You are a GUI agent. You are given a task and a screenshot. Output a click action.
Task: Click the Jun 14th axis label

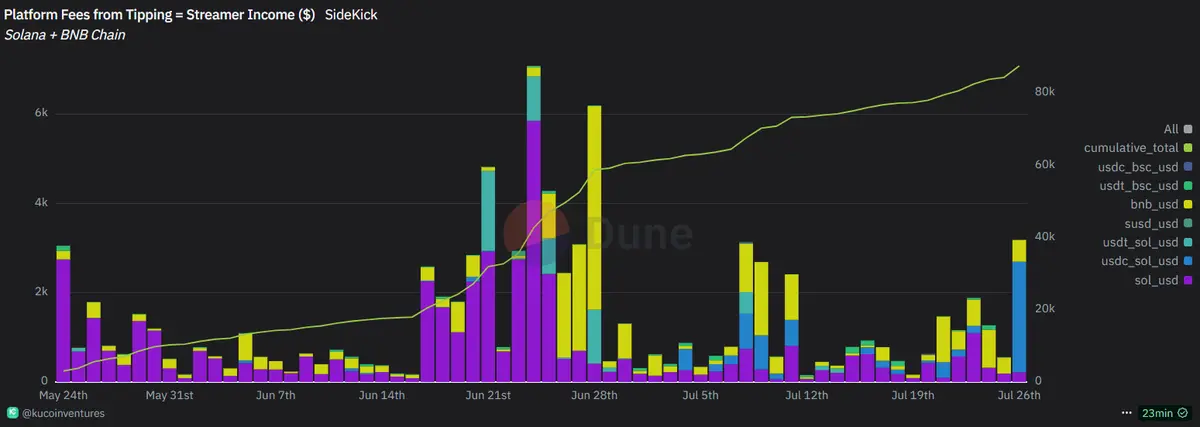(382, 396)
